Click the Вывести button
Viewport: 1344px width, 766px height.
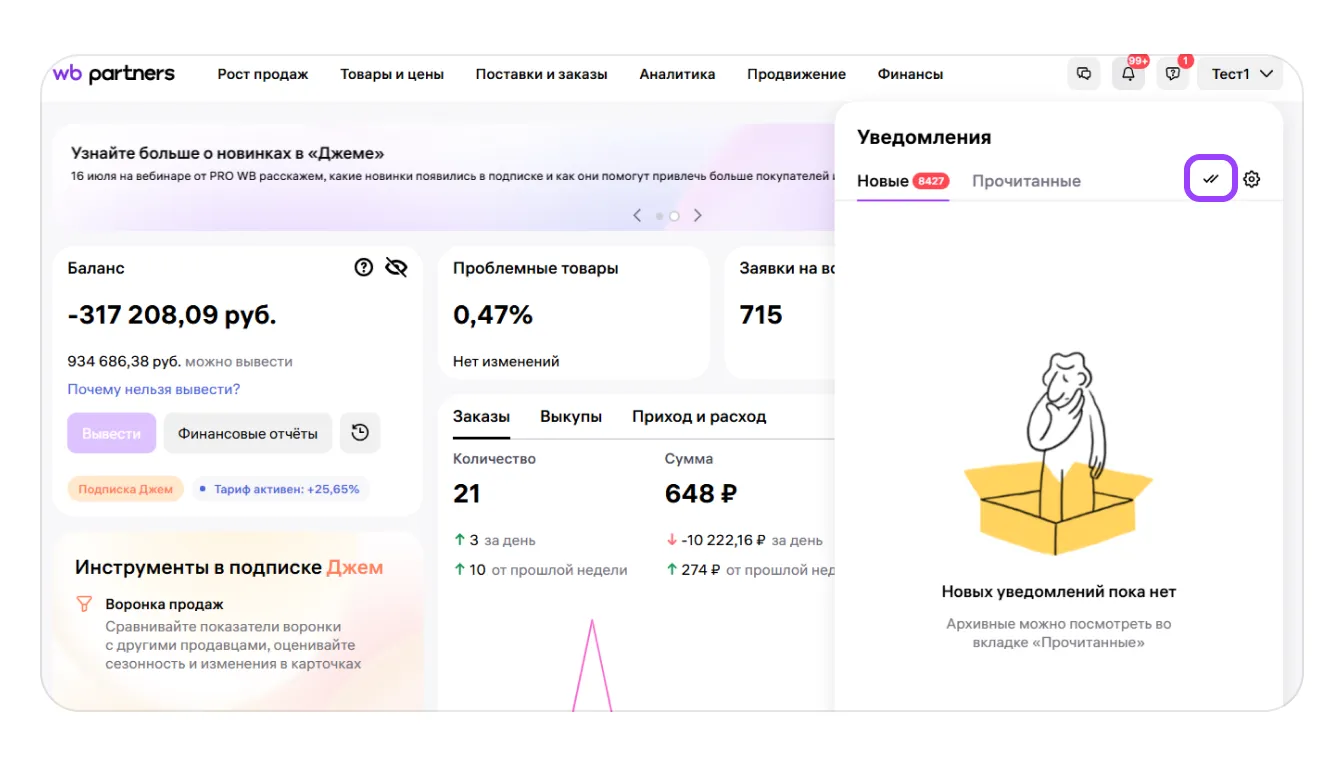[x=112, y=433]
